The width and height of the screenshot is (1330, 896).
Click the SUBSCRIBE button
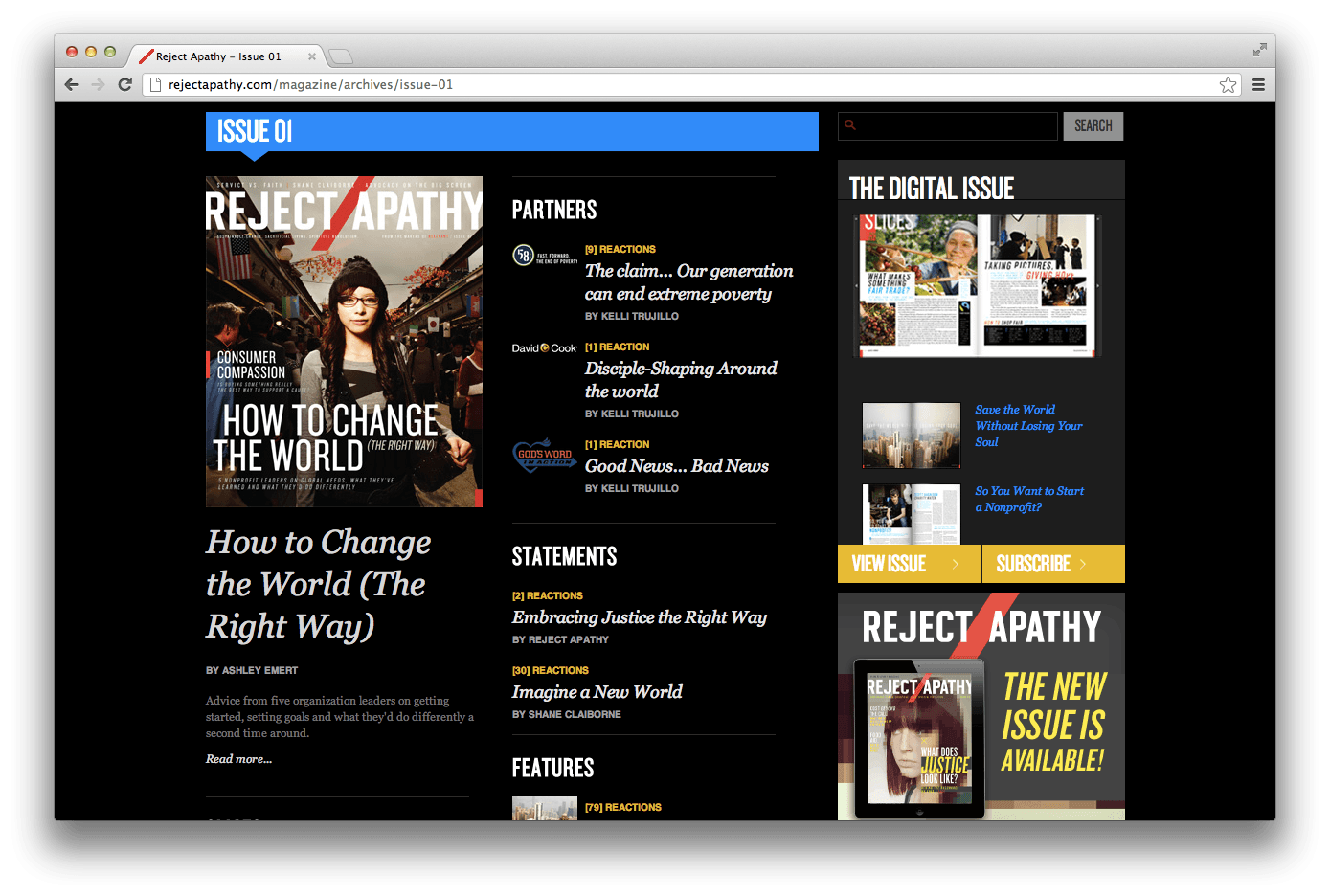(1053, 564)
